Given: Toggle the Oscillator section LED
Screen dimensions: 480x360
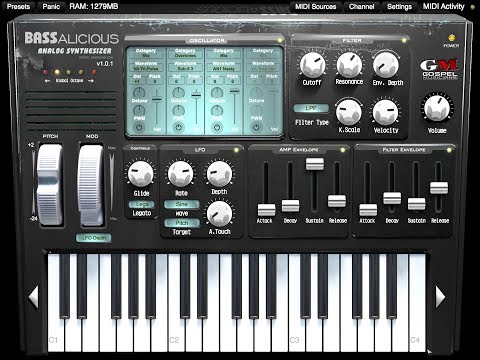Looking at the screenshot, I should coord(280,40).
